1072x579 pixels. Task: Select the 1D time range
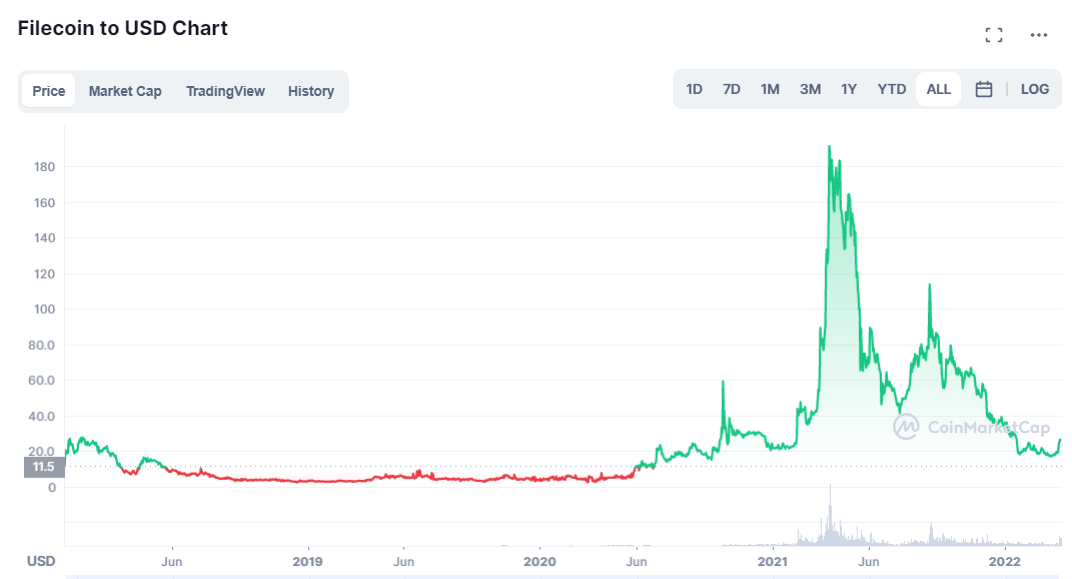click(694, 89)
